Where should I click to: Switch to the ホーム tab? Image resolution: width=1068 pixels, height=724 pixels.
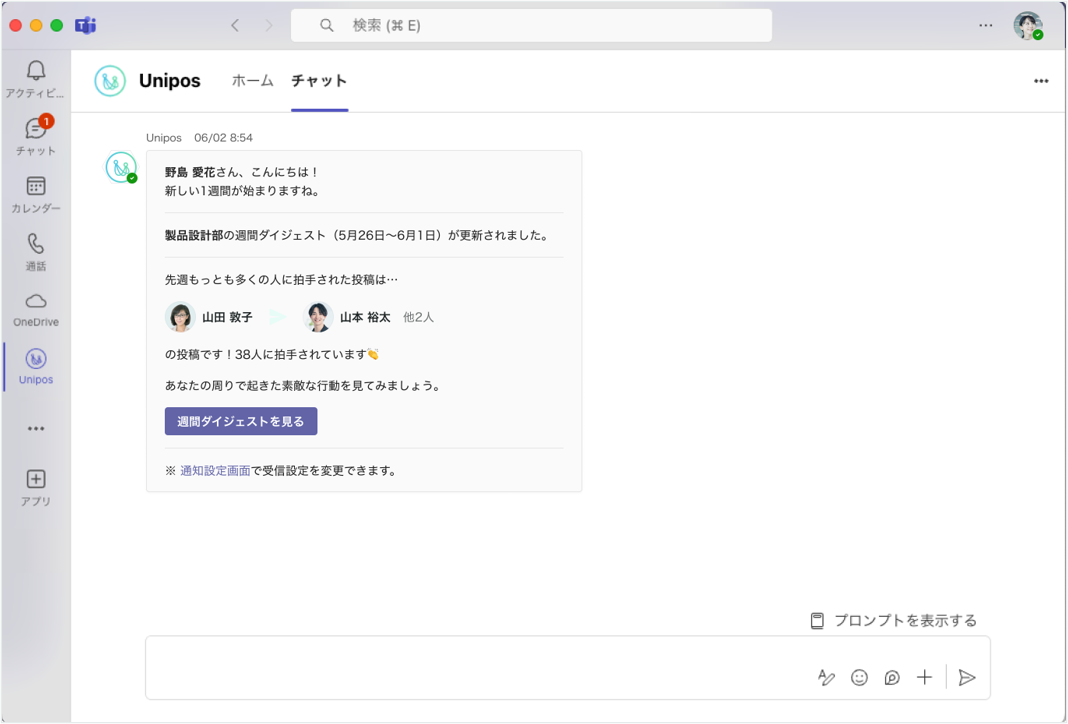click(x=253, y=80)
